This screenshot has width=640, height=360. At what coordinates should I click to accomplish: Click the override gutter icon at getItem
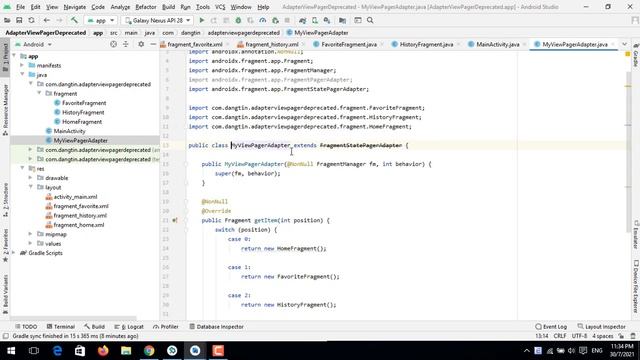(175, 220)
